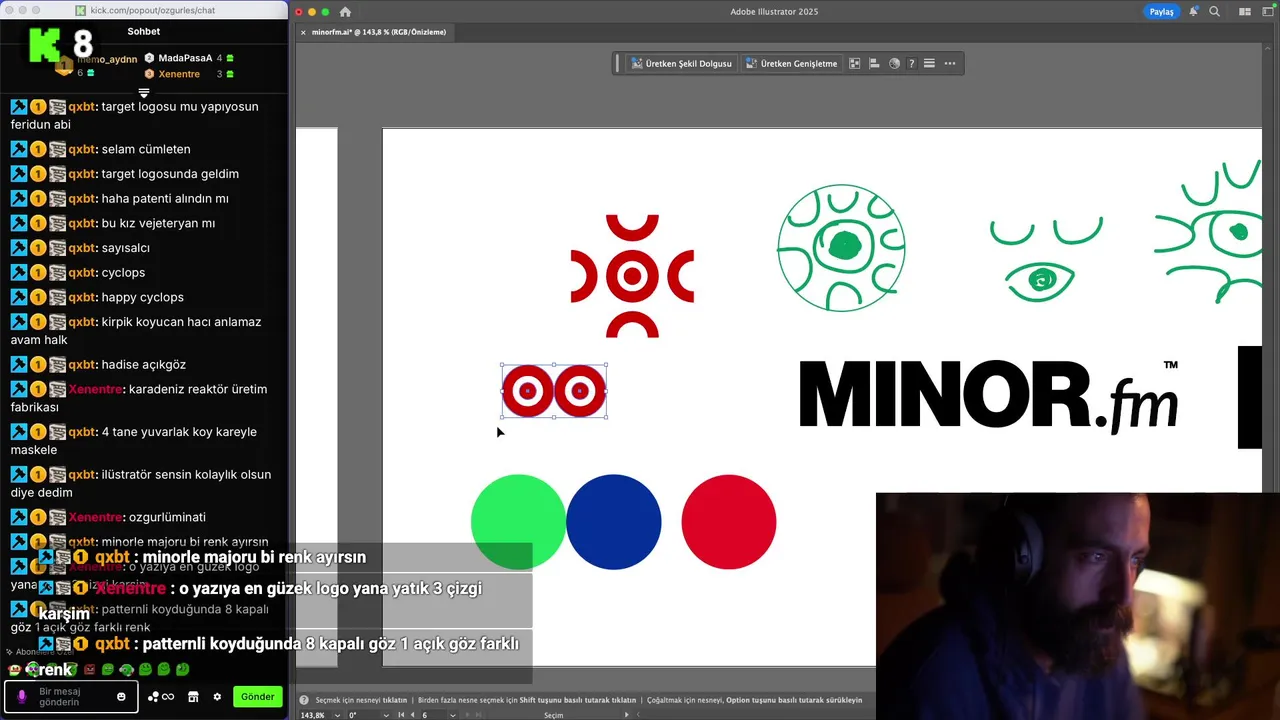Click the status bar play arrow after Seçim
This screenshot has height=720, width=1280.
(x=627, y=715)
